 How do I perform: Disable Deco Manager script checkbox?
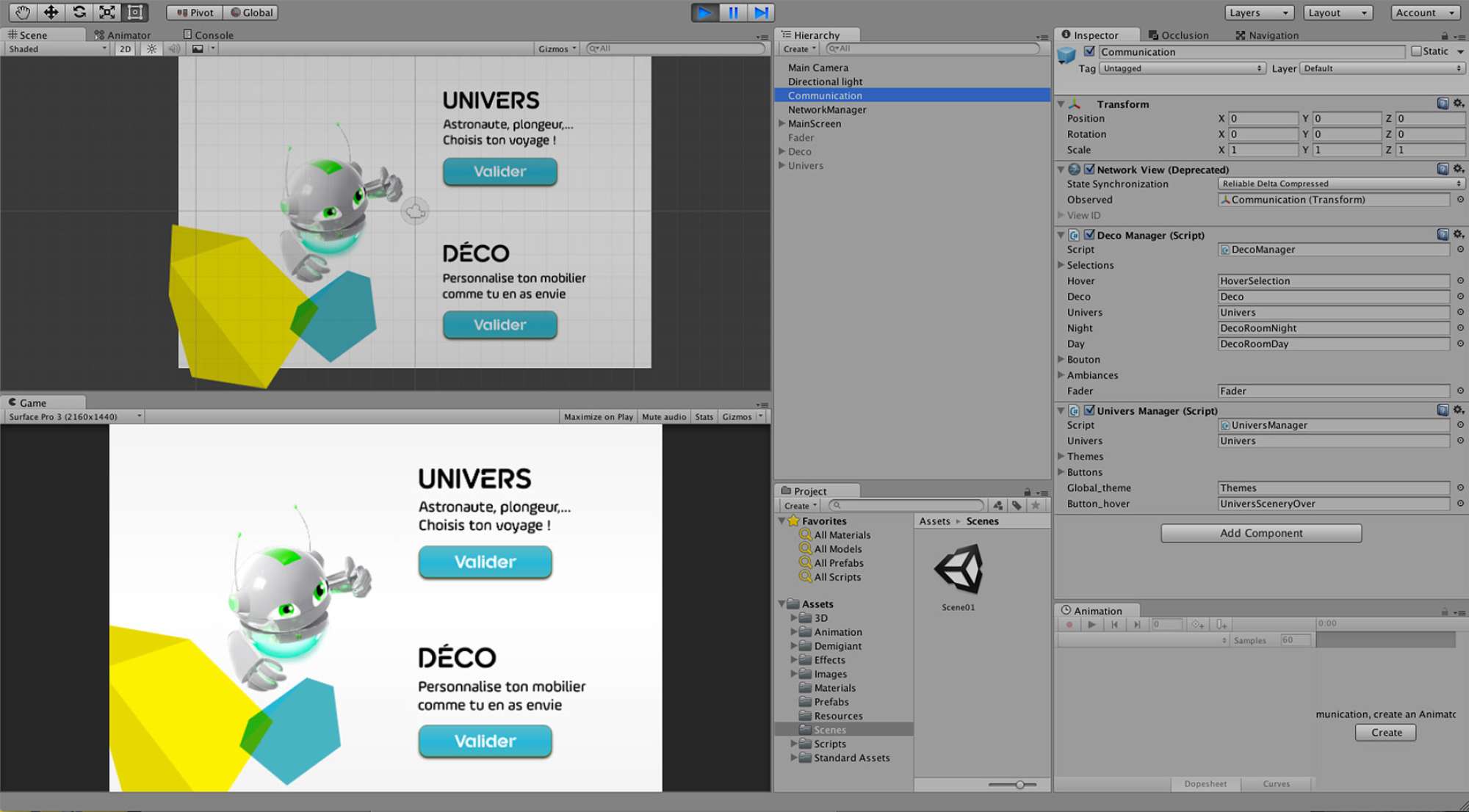[x=1089, y=235]
